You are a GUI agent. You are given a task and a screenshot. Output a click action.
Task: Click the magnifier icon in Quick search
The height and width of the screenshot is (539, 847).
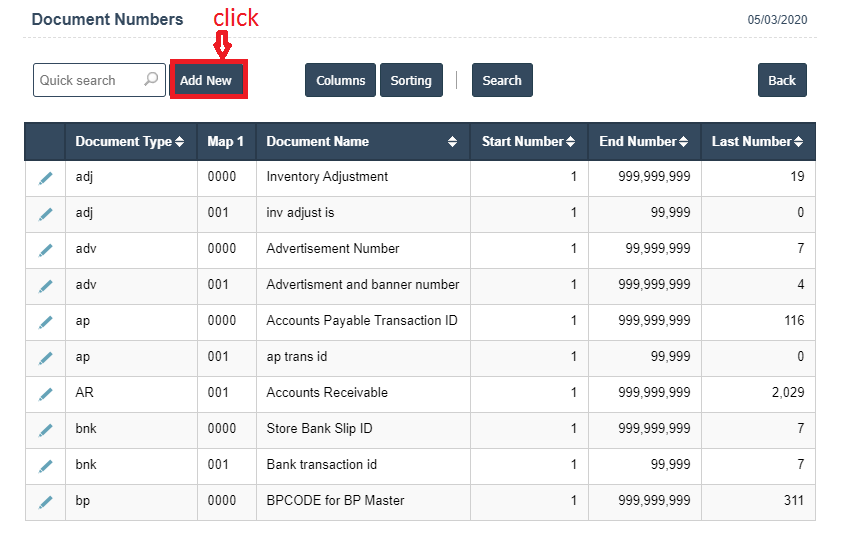(x=151, y=80)
